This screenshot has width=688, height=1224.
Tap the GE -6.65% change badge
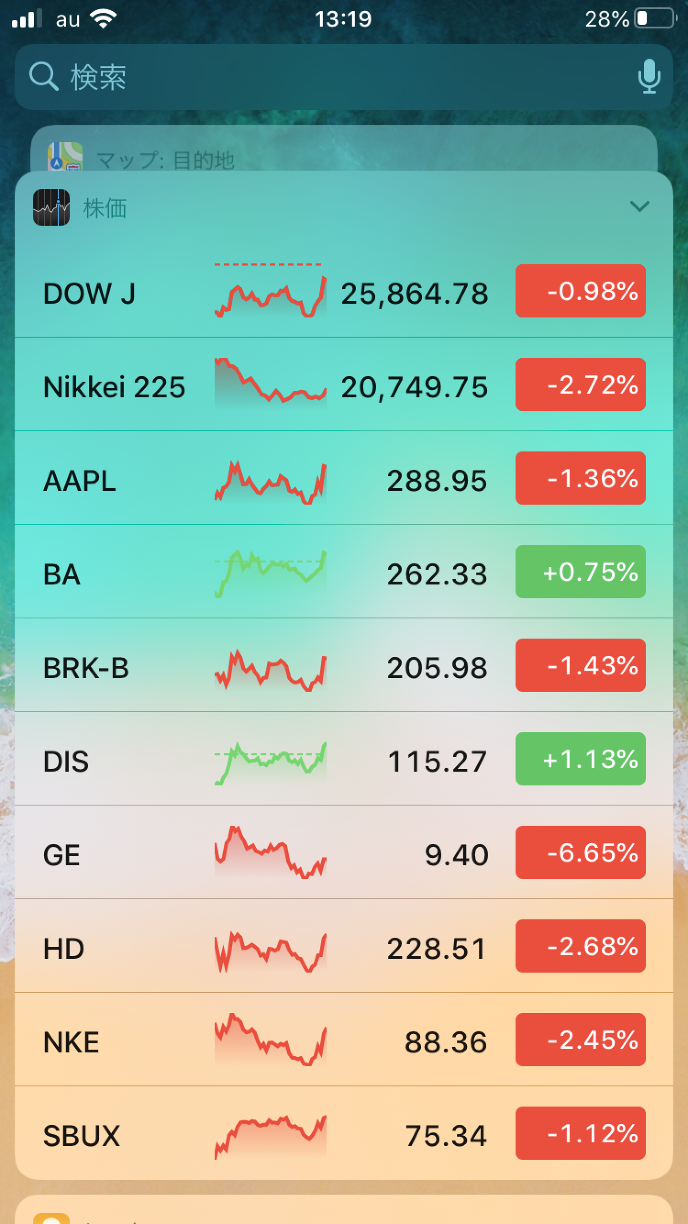(580, 853)
